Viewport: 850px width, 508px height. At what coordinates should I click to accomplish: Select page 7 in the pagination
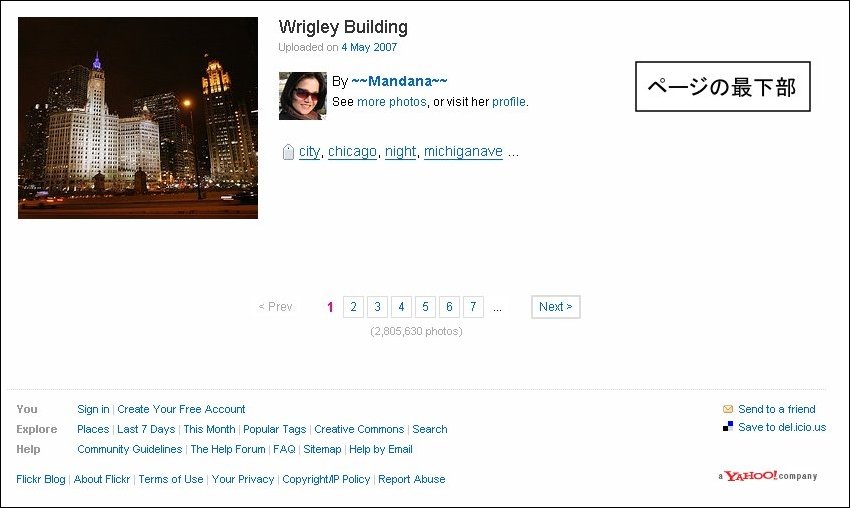pyautogui.click(x=473, y=307)
